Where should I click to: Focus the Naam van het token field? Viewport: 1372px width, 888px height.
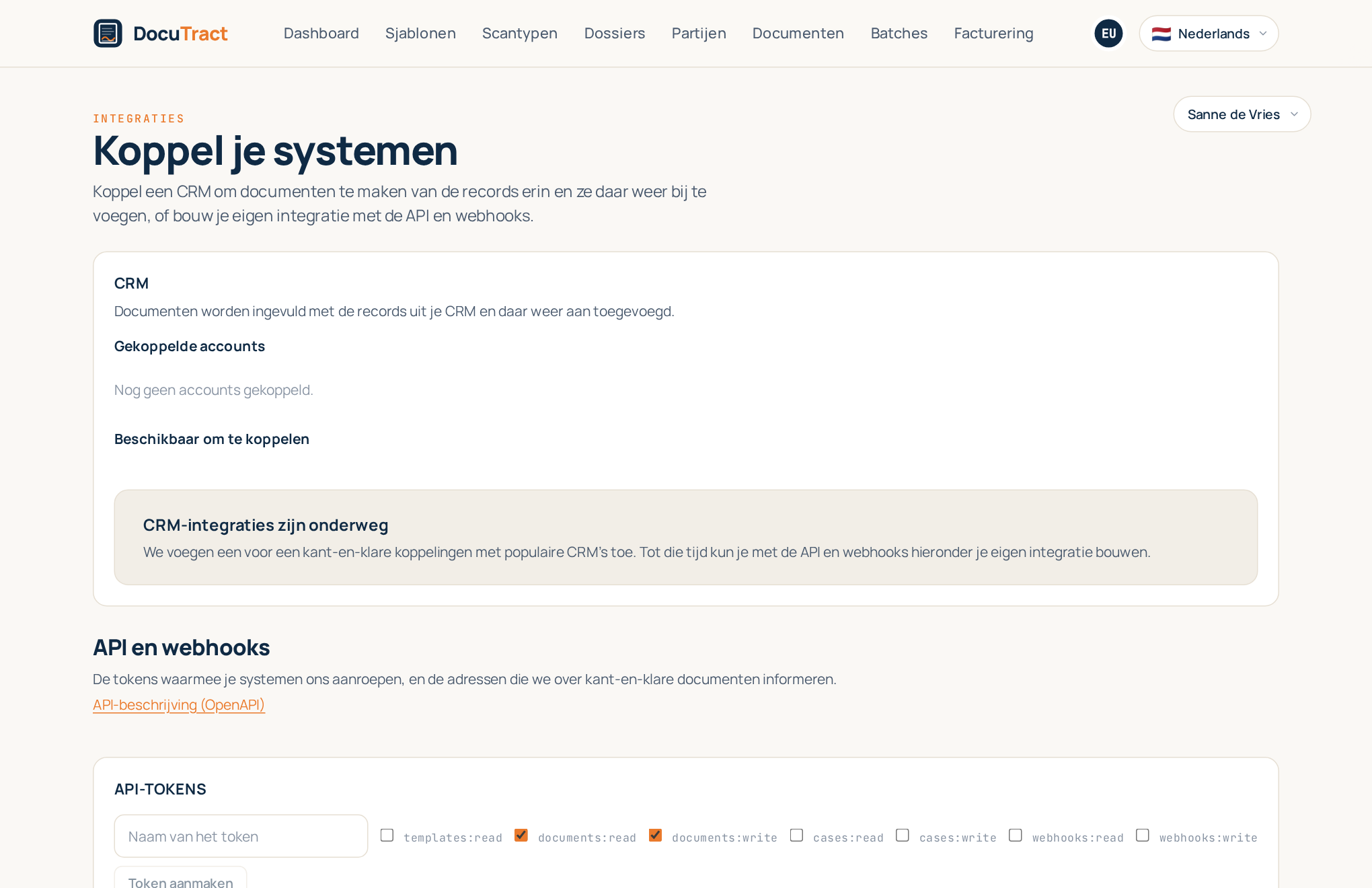click(x=241, y=836)
